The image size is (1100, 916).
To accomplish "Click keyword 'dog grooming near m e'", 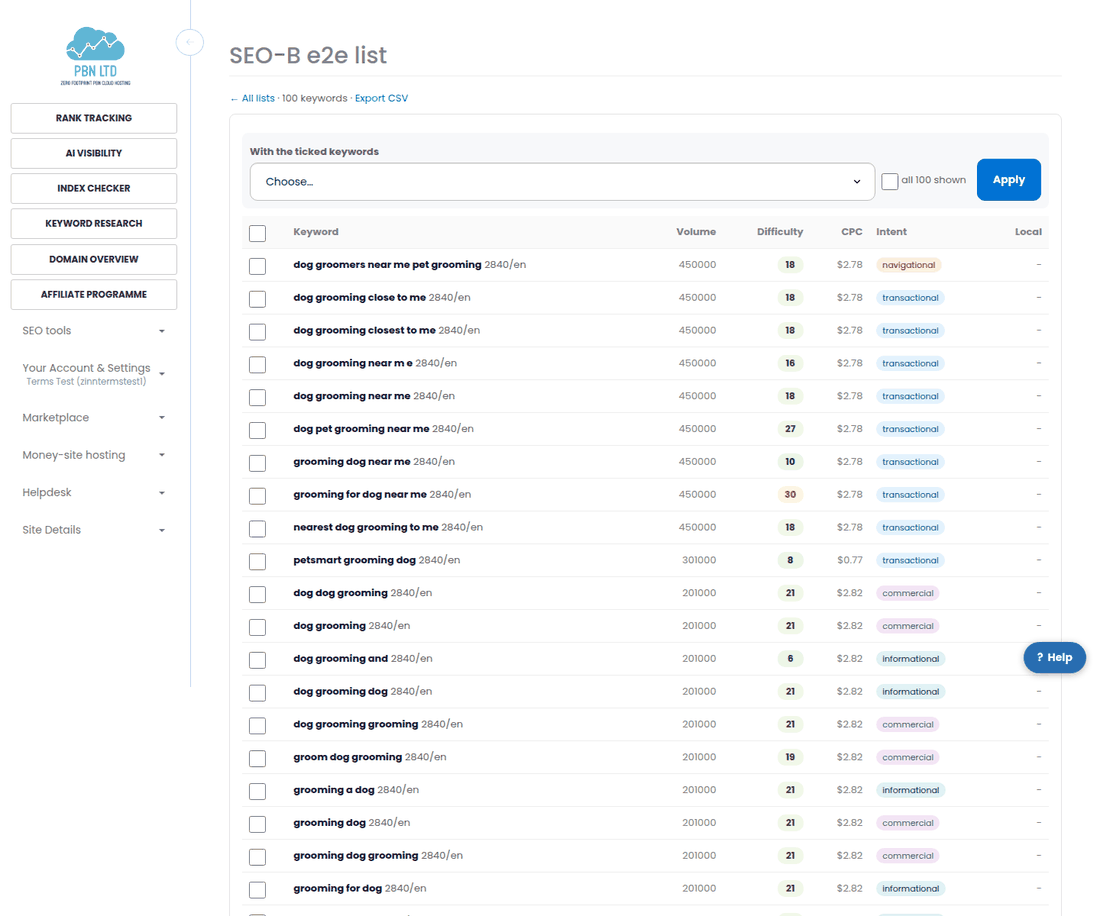I will 353,363.
